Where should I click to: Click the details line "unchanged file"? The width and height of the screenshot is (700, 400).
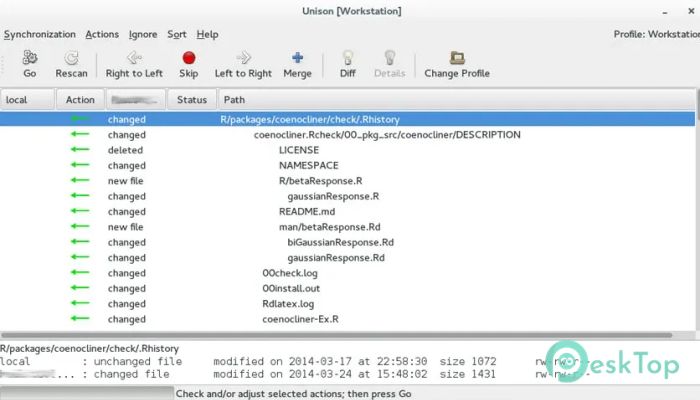(138, 361)
